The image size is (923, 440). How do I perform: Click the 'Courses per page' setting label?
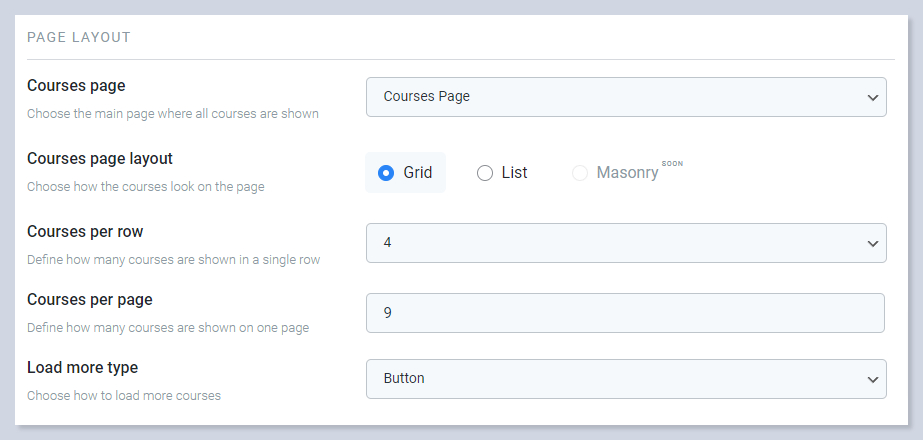89,299
